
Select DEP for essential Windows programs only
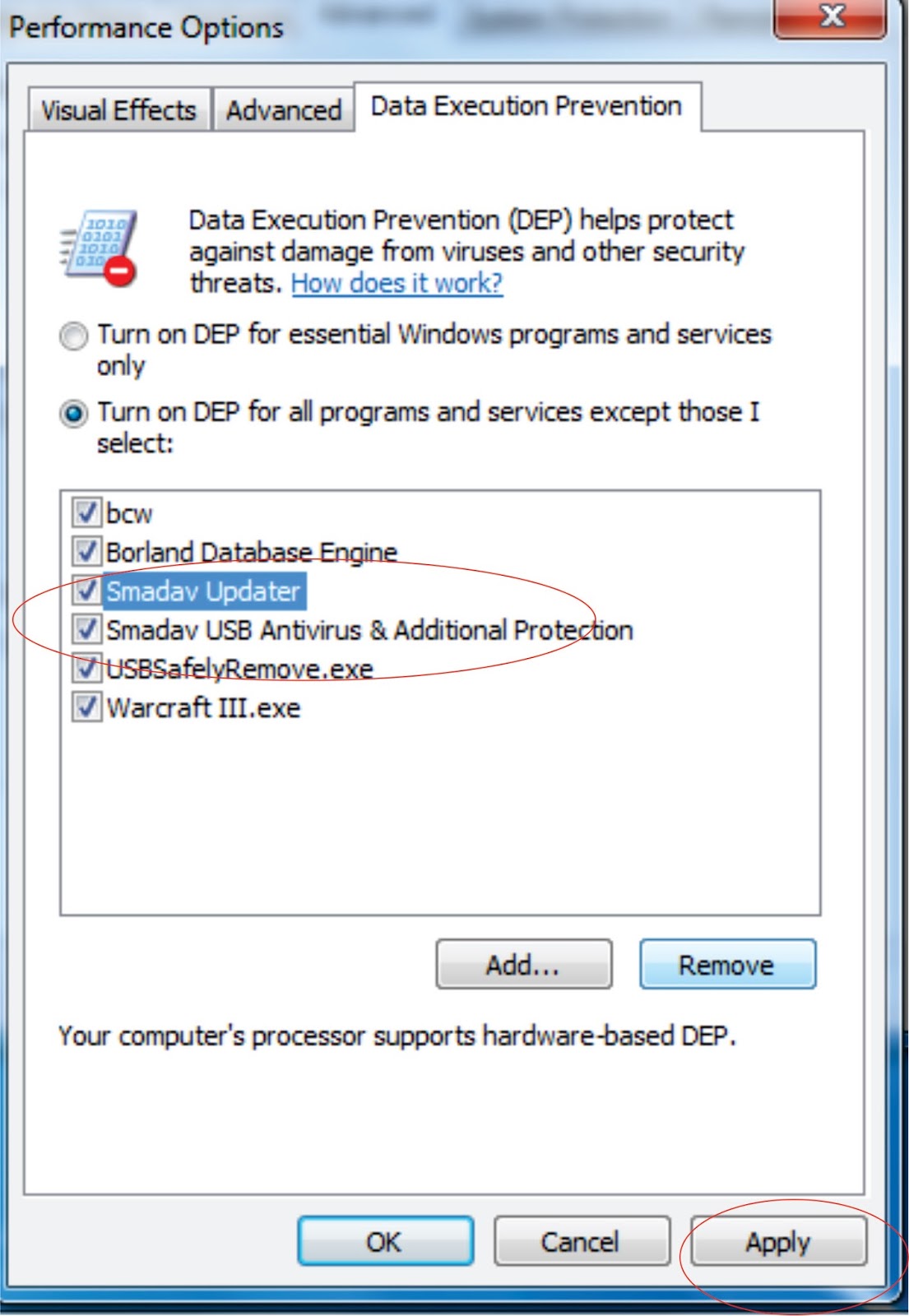coord(73,336)
